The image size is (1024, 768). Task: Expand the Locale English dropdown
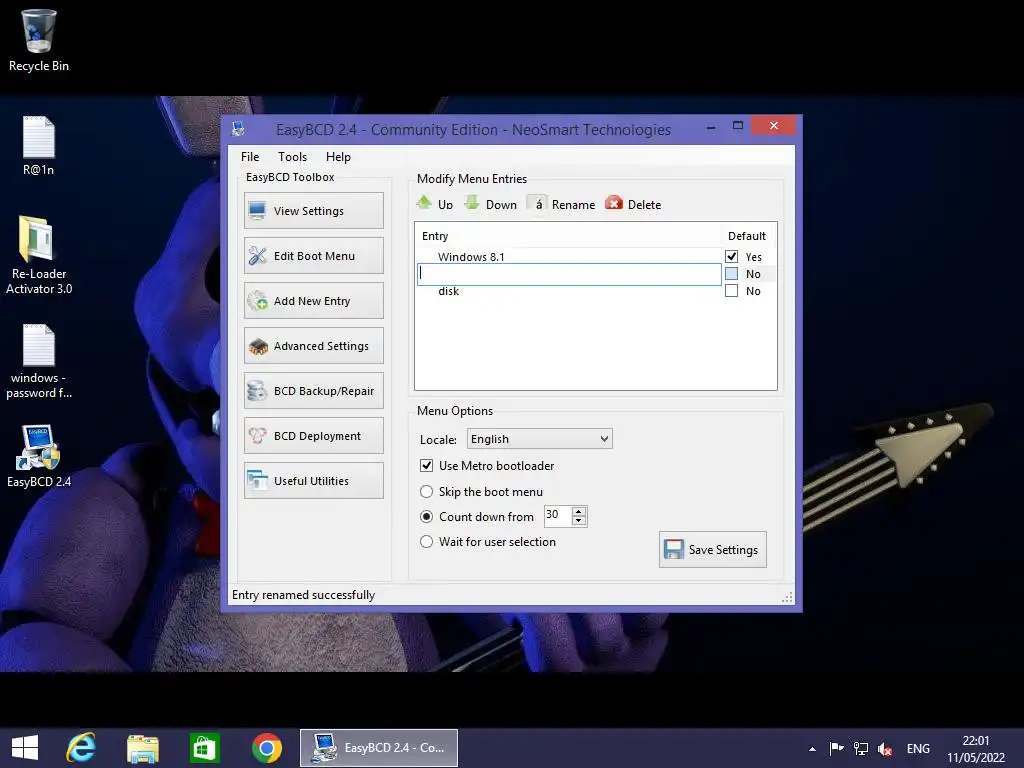coord(539,439)
